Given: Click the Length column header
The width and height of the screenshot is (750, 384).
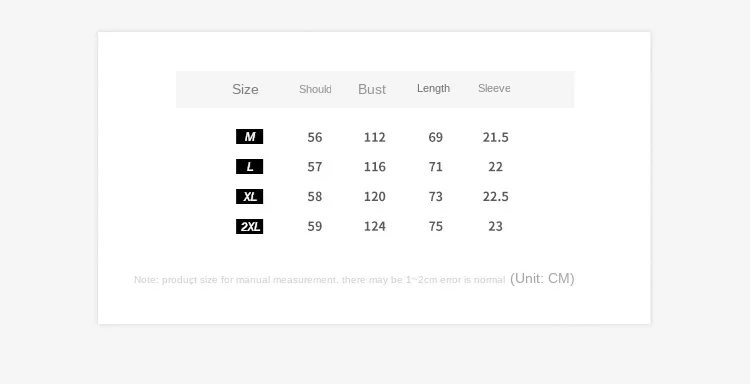Looking at the screenshot, I should pos(433,88).
